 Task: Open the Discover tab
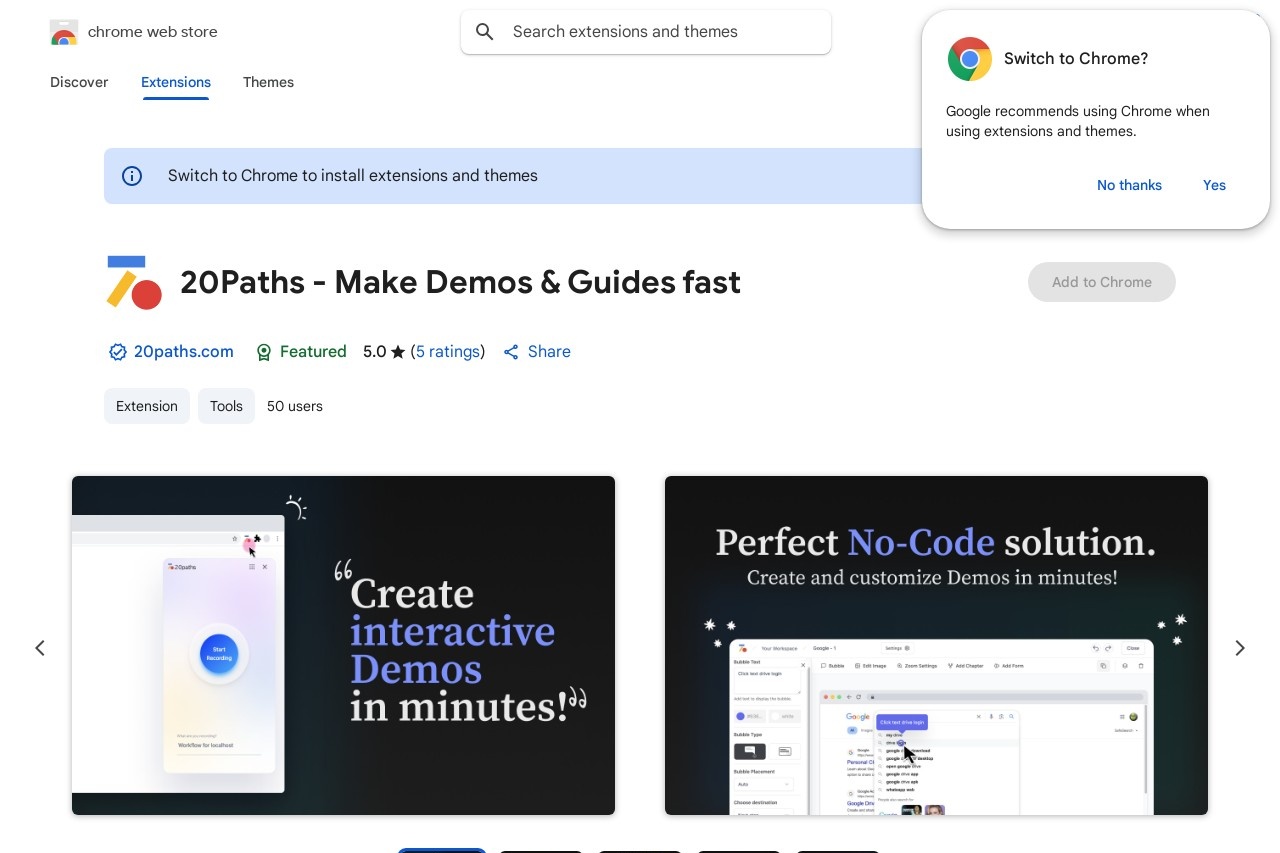click(79, 82)
